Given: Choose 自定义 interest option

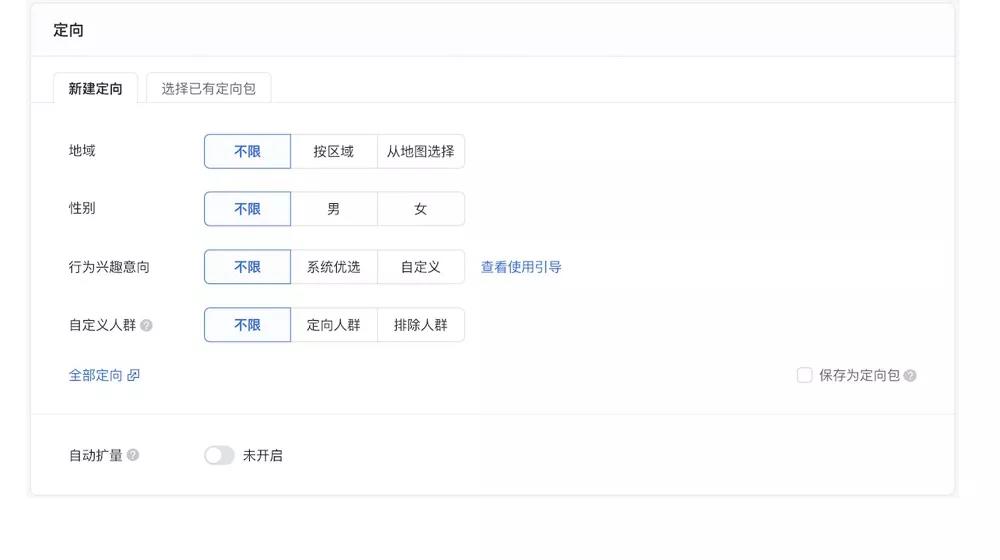Looking at the screenshot, I should [421, 267].
